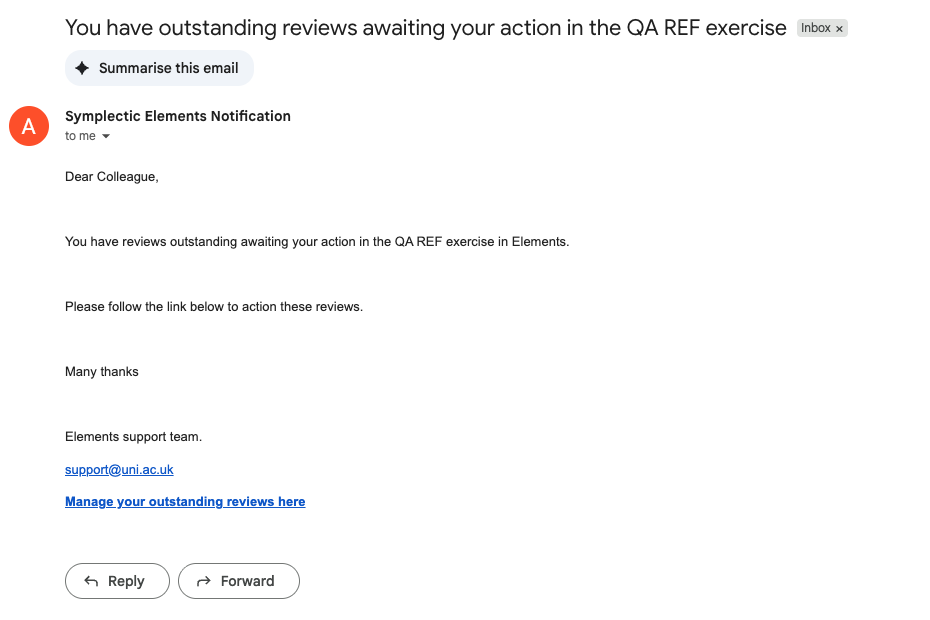Click sender name Symplectic Elements Notification

tap(178, 116)
